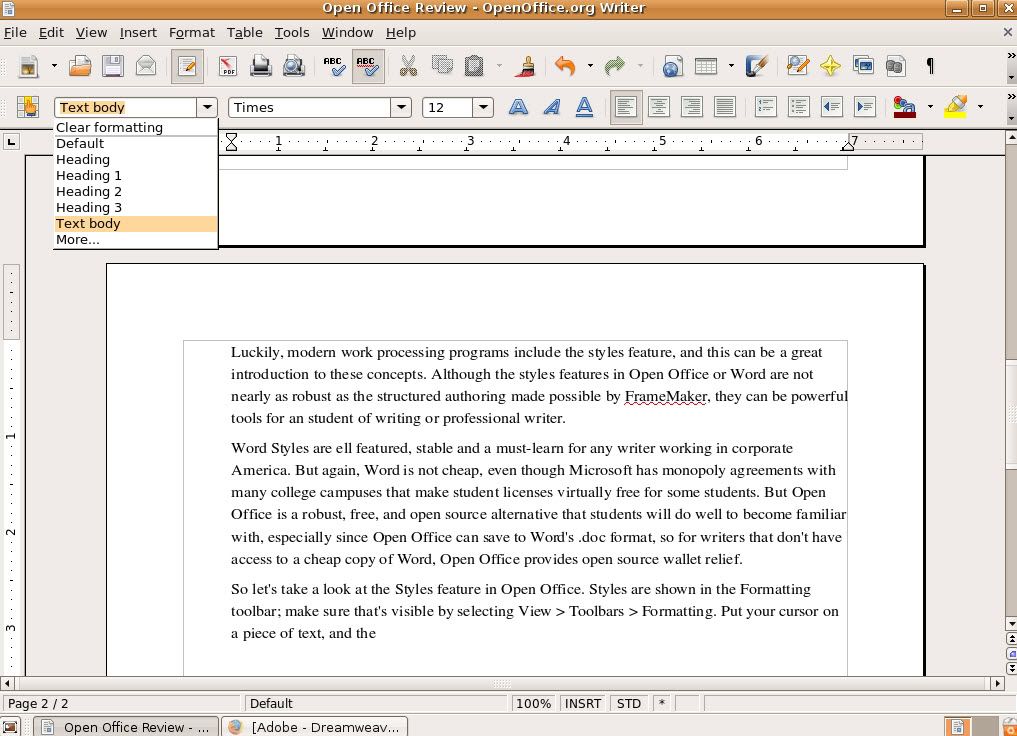Open the Table size dropdown arrow
Screen dimensions: 1017x736
731,66
